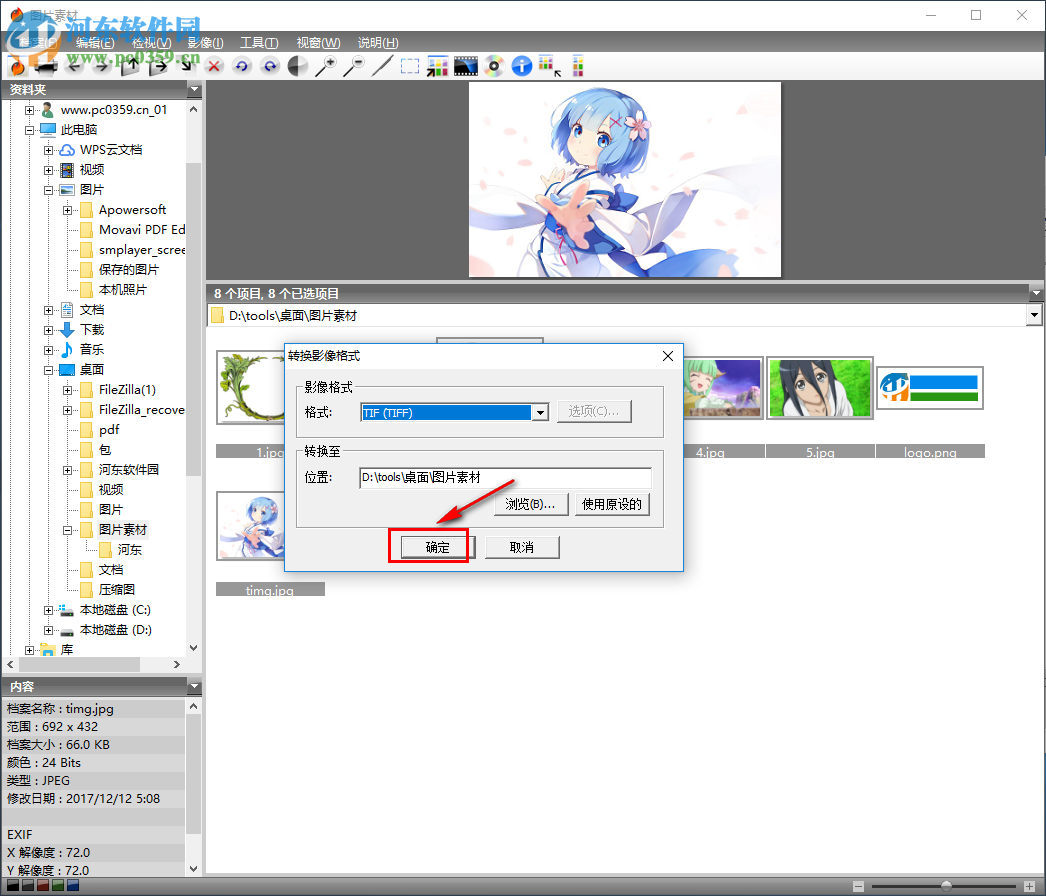
Task: Select the diagonal line tool icon
Action: 382,66
